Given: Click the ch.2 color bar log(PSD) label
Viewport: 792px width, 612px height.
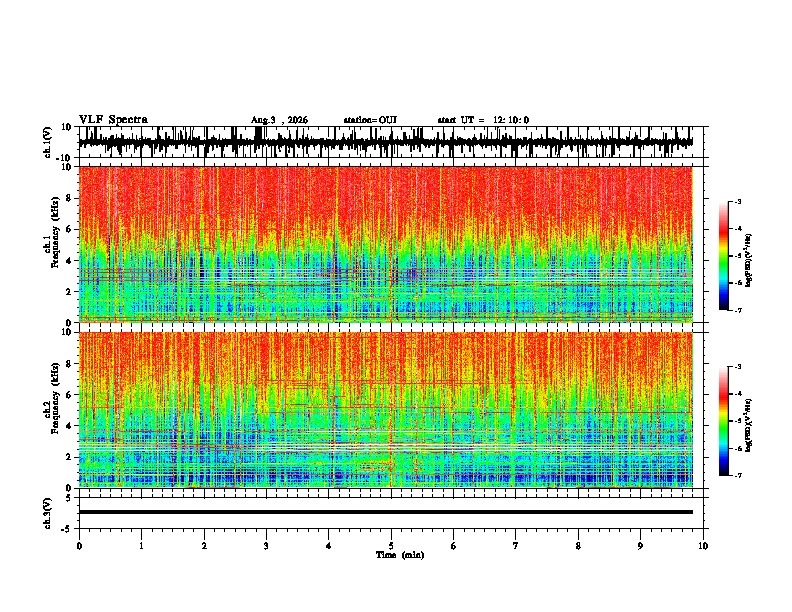Looking at the screenshot, I should point(748,425).
